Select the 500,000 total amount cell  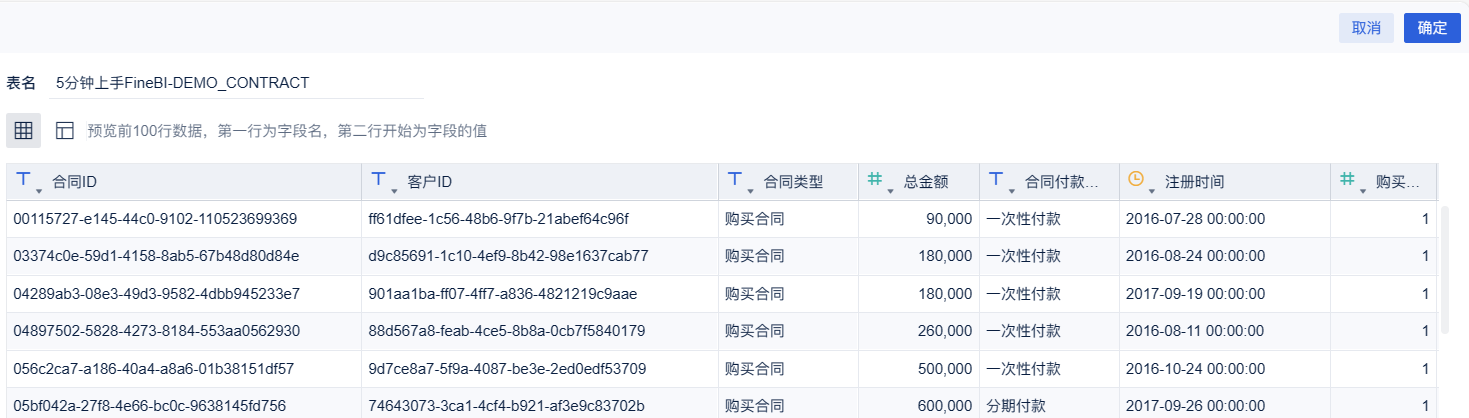click(x=944, y=368)
